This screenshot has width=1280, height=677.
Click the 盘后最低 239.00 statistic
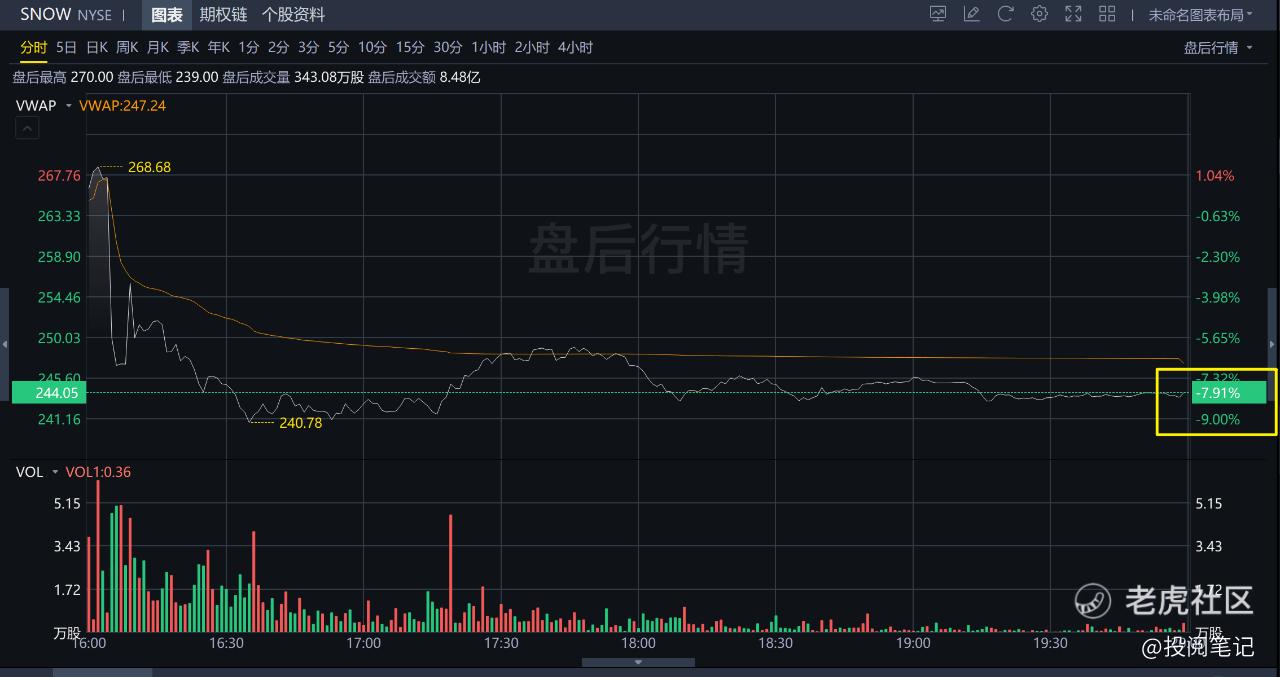[x=167, y=77]
